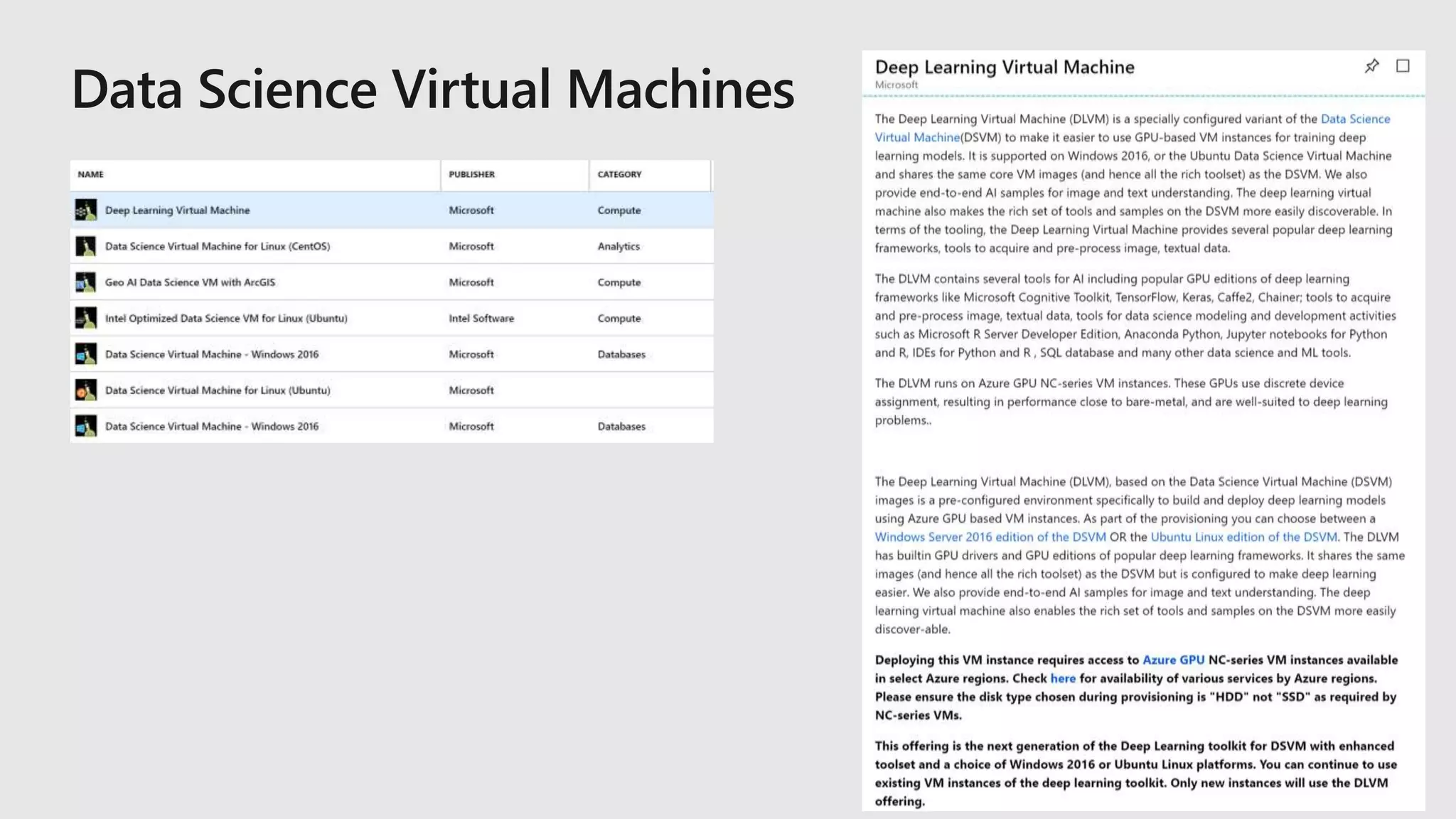Click the 'Analytics' category cell
Image resolution: width=1456 pixels, height=819 pixels.
pos(619,246)
